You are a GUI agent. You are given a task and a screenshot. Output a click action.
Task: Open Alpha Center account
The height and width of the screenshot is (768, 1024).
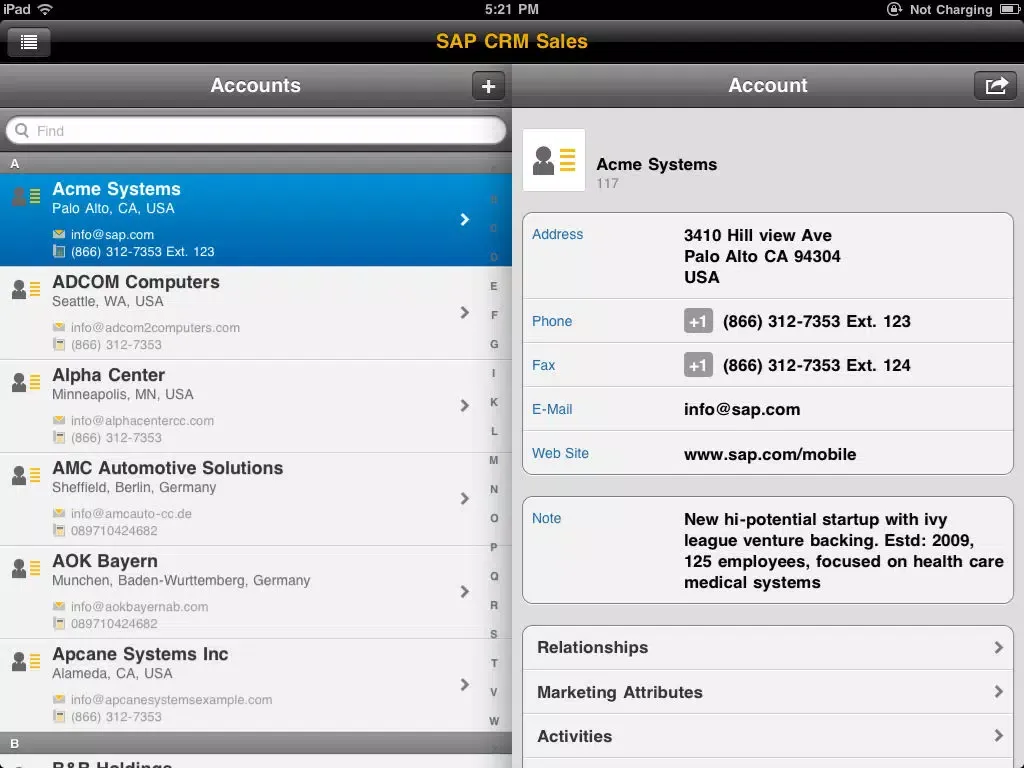tap(256, 406)
